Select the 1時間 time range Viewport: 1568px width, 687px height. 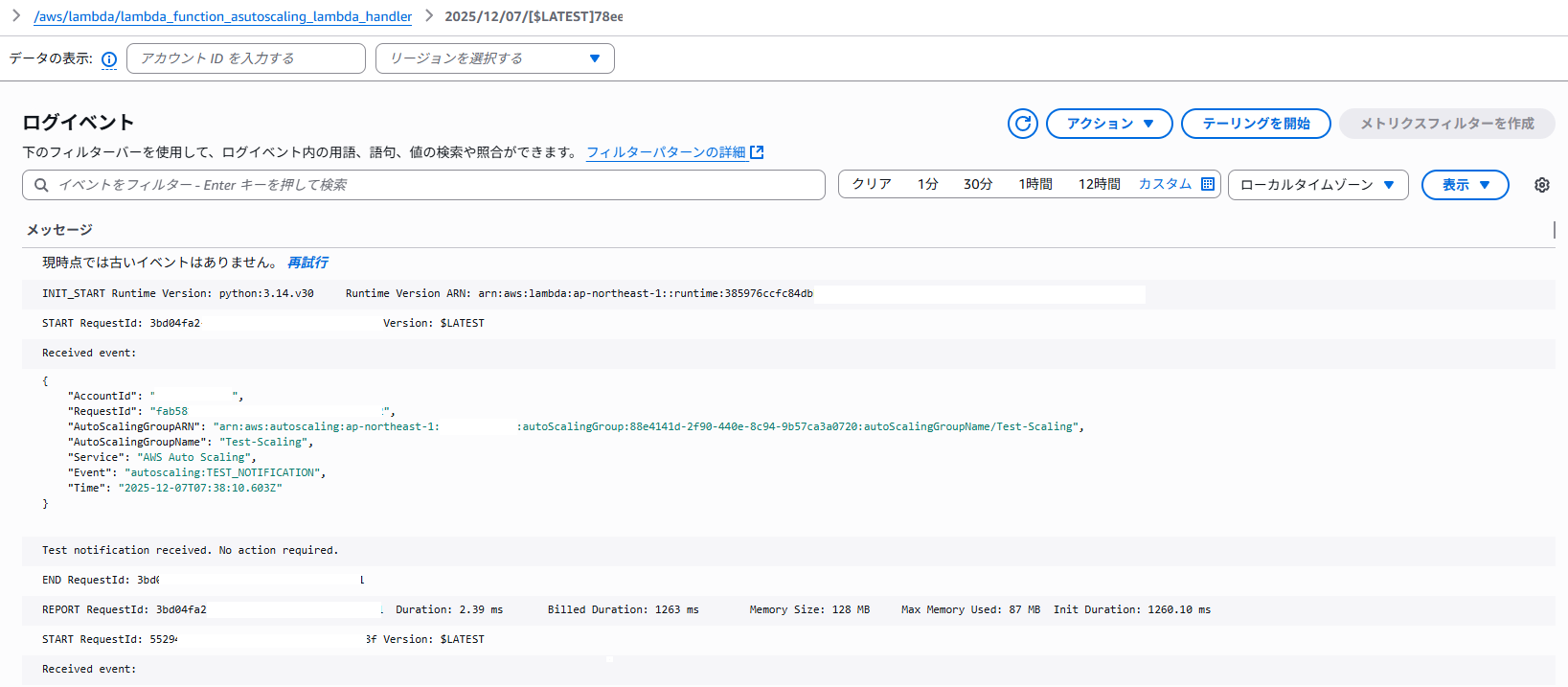(1034, 184)
